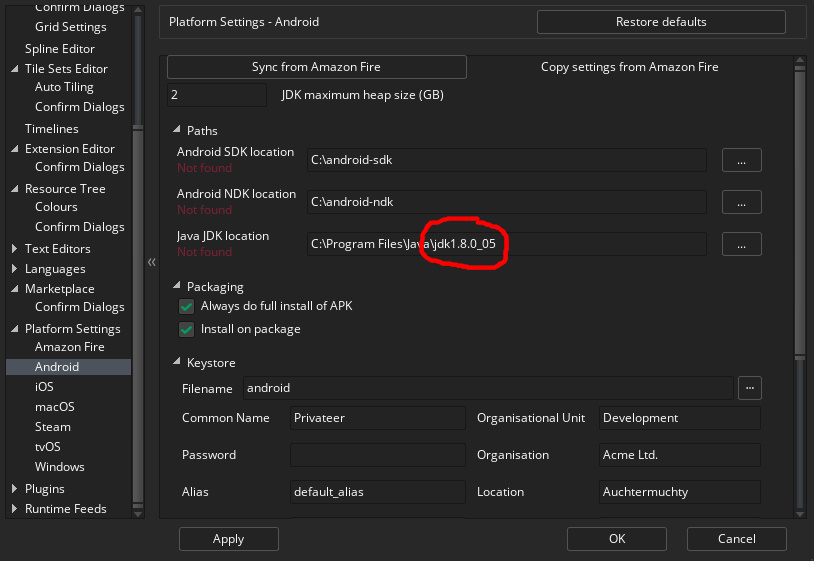Select Spline Editor tree item

tap(60, 49)
